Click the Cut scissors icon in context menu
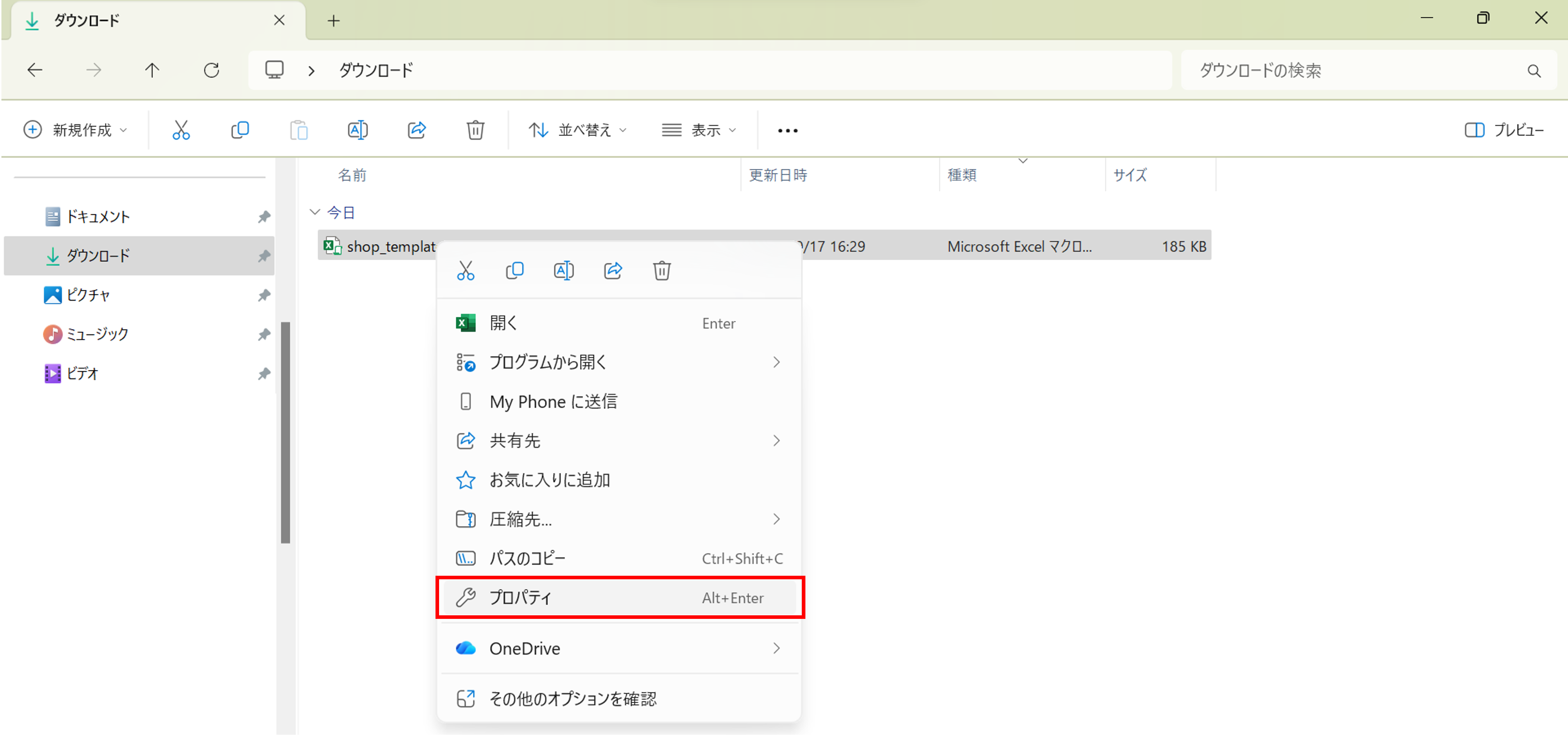The image size is (1568, 749). pyautogui.click(x=465, y=271)
